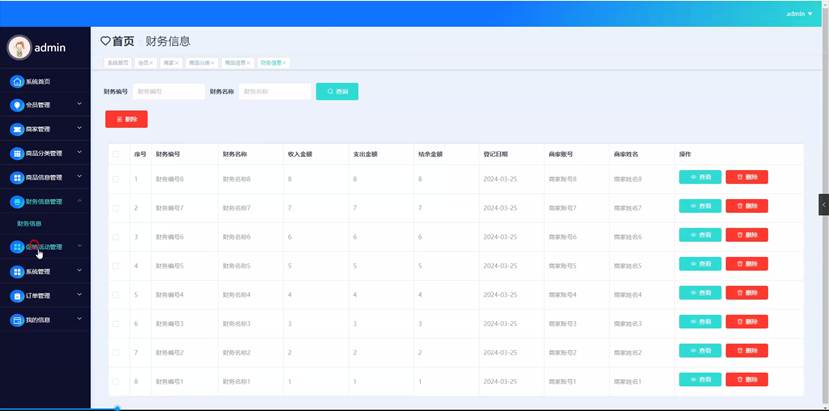The image size is (829, 411).
Task: Switch to the 系统首页 tab
Action: [x=117, y=63]
